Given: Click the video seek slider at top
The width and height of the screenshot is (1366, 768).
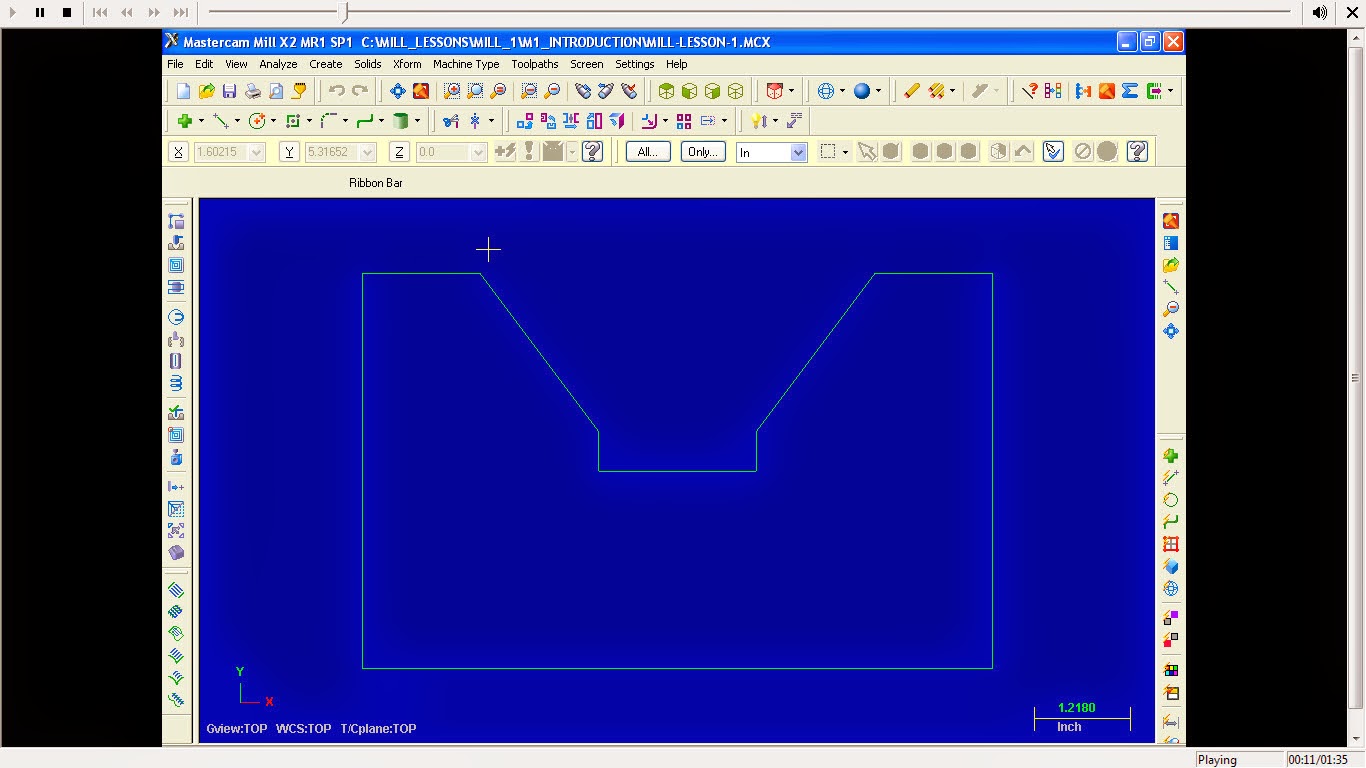Looking at the screenshot, I should coord(345,13).
